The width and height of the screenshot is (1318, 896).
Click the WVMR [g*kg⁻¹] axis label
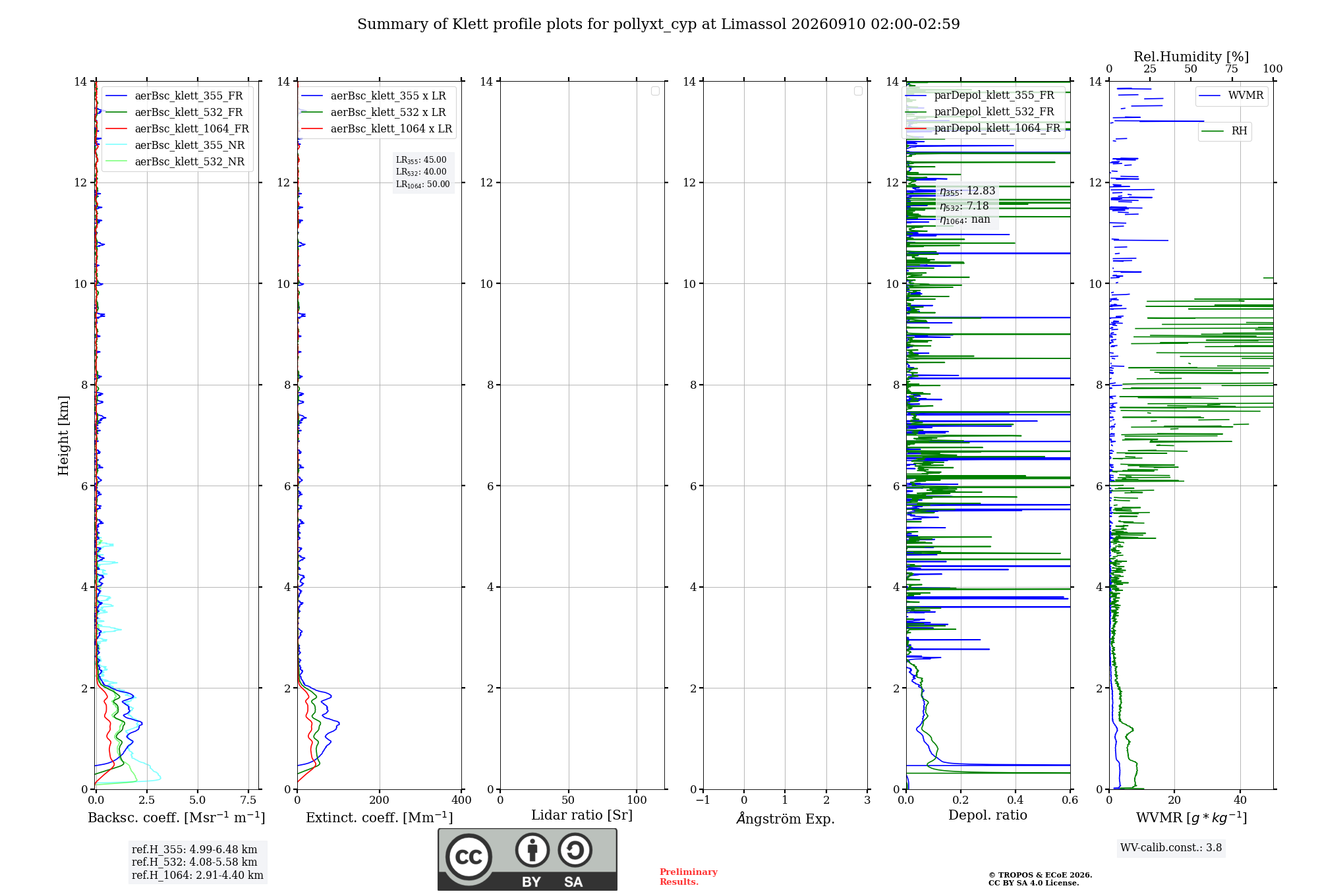1191,818
